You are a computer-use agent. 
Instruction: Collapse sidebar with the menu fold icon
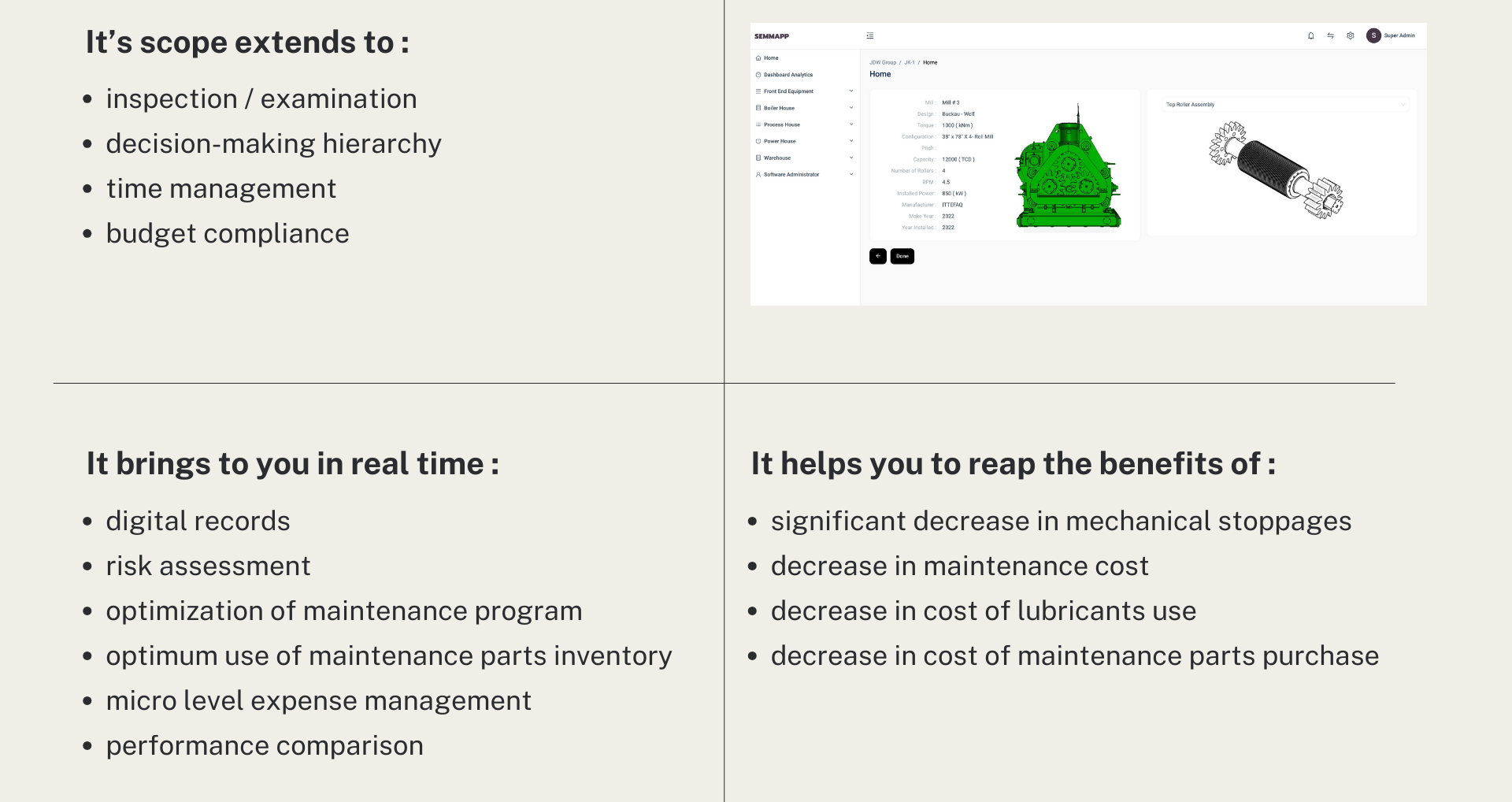[870, 35]
